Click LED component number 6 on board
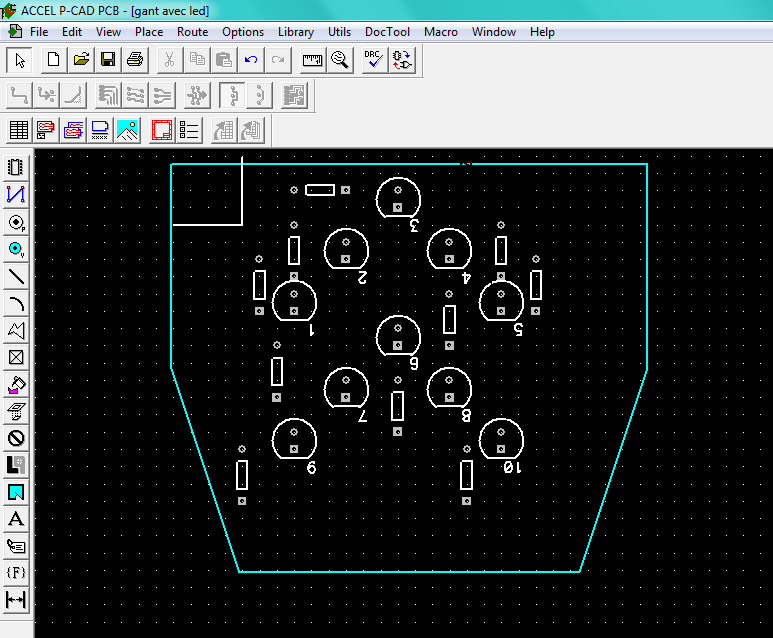Screen dimensions: 773x638 (398, 335)
